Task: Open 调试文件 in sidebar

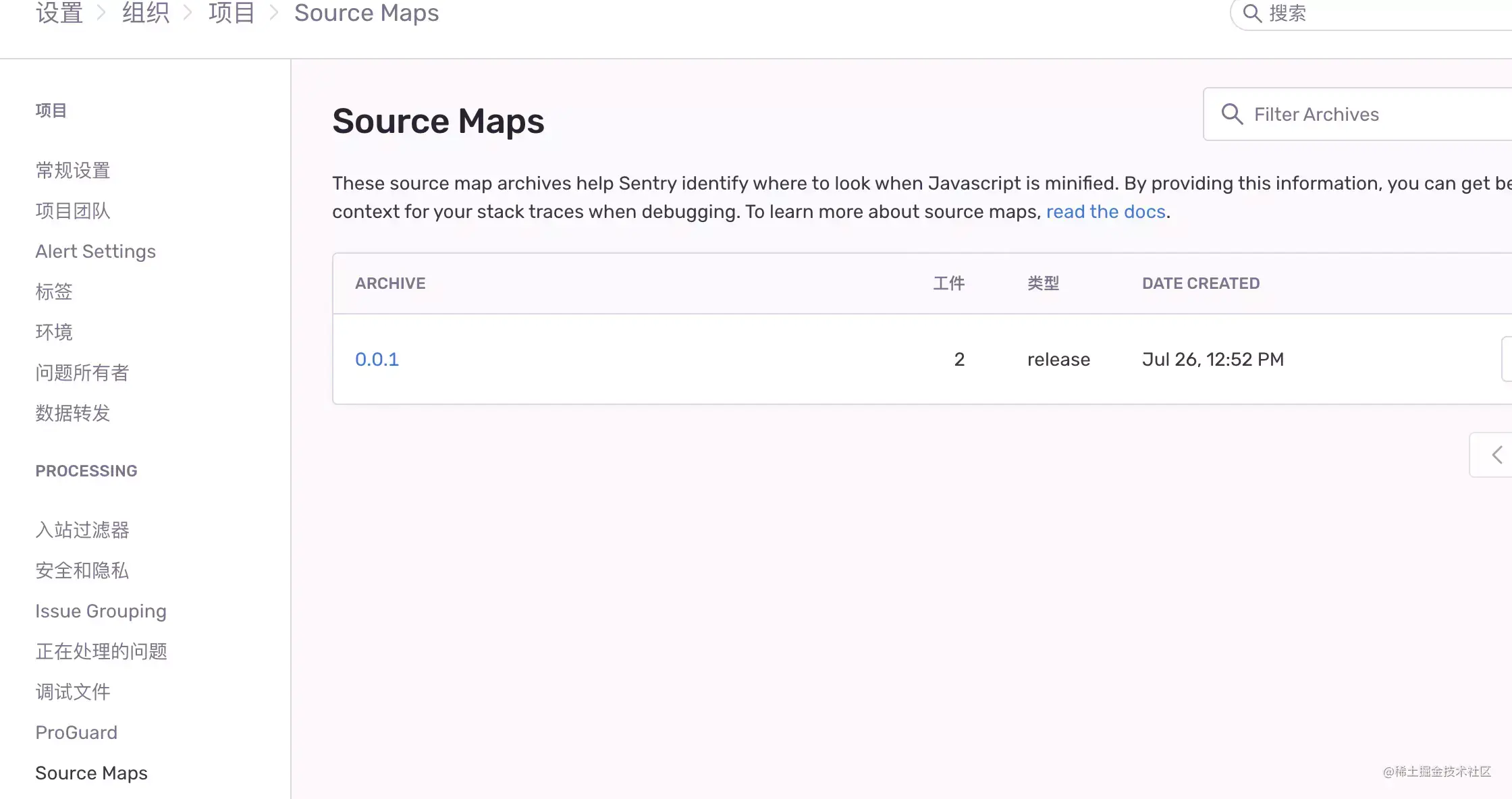Action: pos(73,692)
